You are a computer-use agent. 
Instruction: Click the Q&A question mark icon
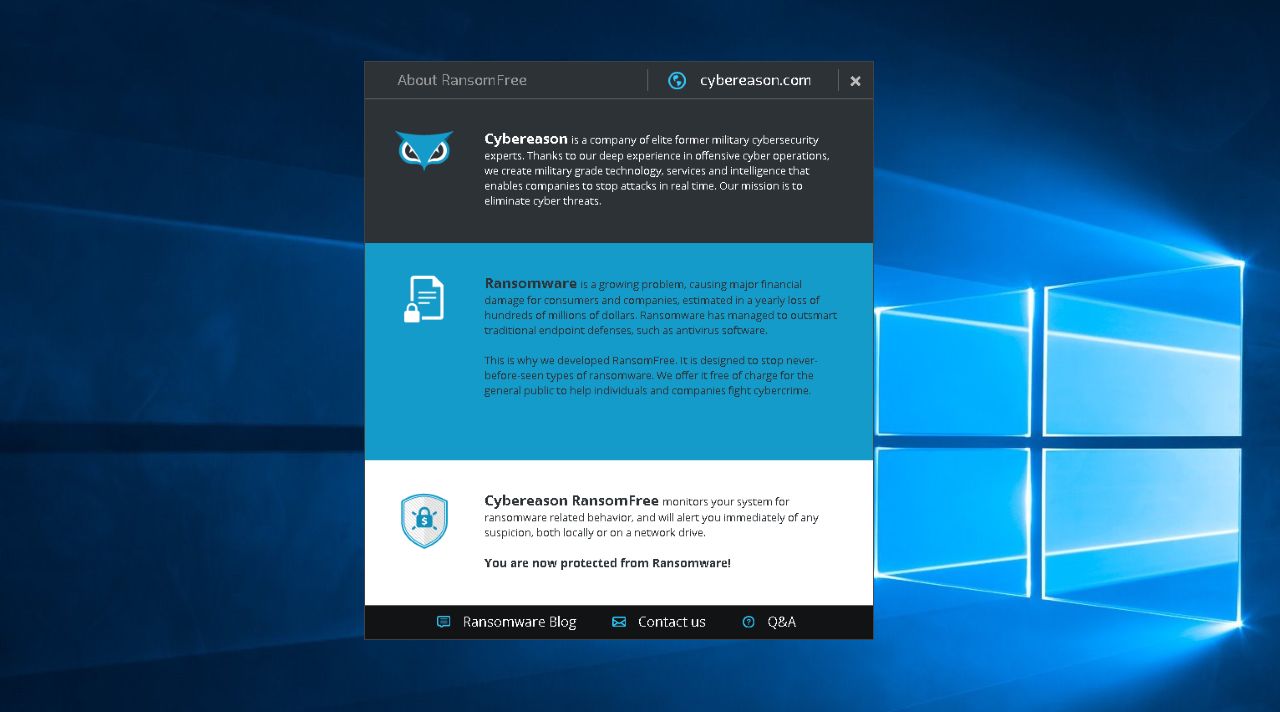[748, 622]
